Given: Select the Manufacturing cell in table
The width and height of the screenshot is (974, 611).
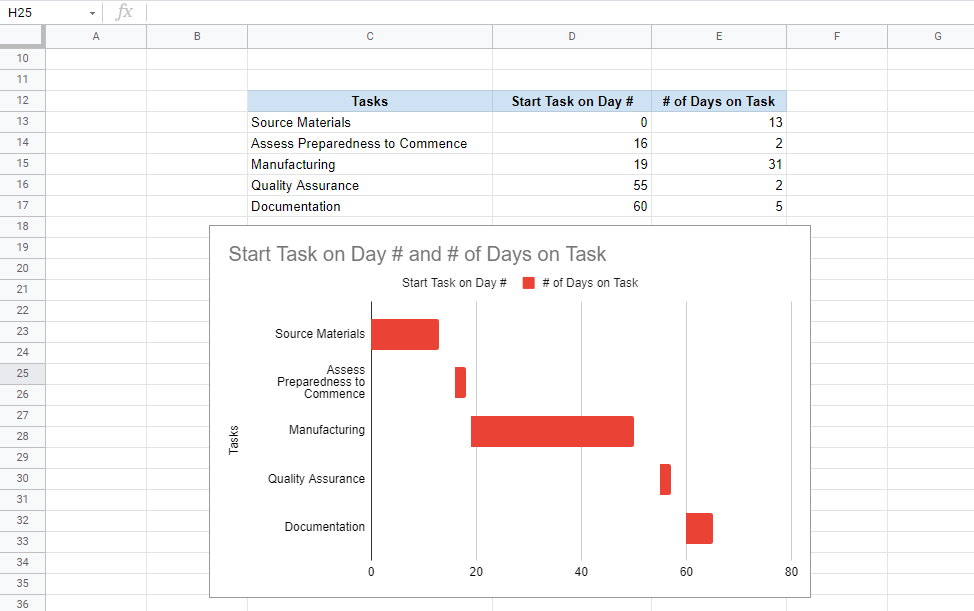Looking at the screenshot, I should coord(370,165).
